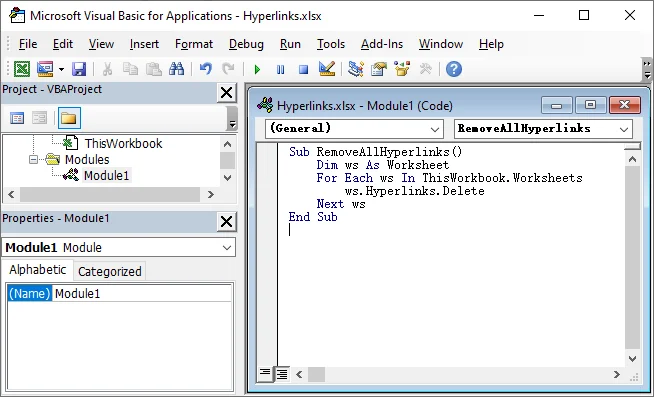Select ThisWorkbook in the project tree
654x397 pixels.
123,143
